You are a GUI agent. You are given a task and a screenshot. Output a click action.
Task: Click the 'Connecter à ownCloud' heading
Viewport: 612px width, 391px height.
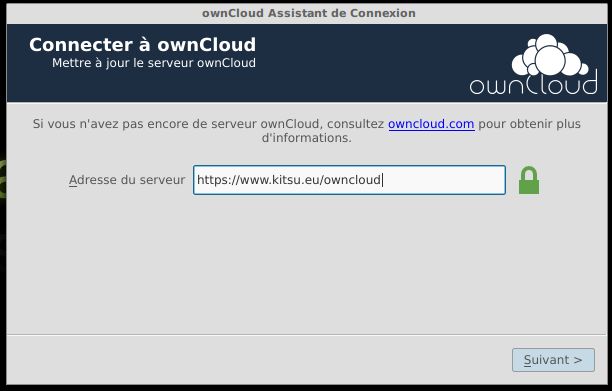[142, 45]
